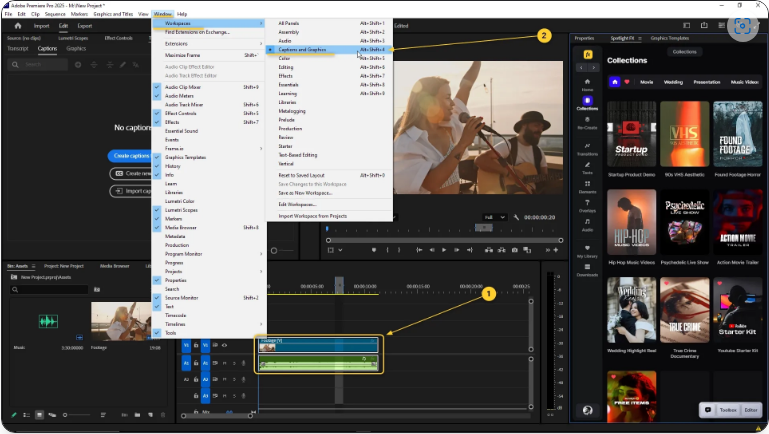Screen dimensions: 769x434
Task: Open Elements in Spotlight FX sidebar
Action: [x=587, y=187]
